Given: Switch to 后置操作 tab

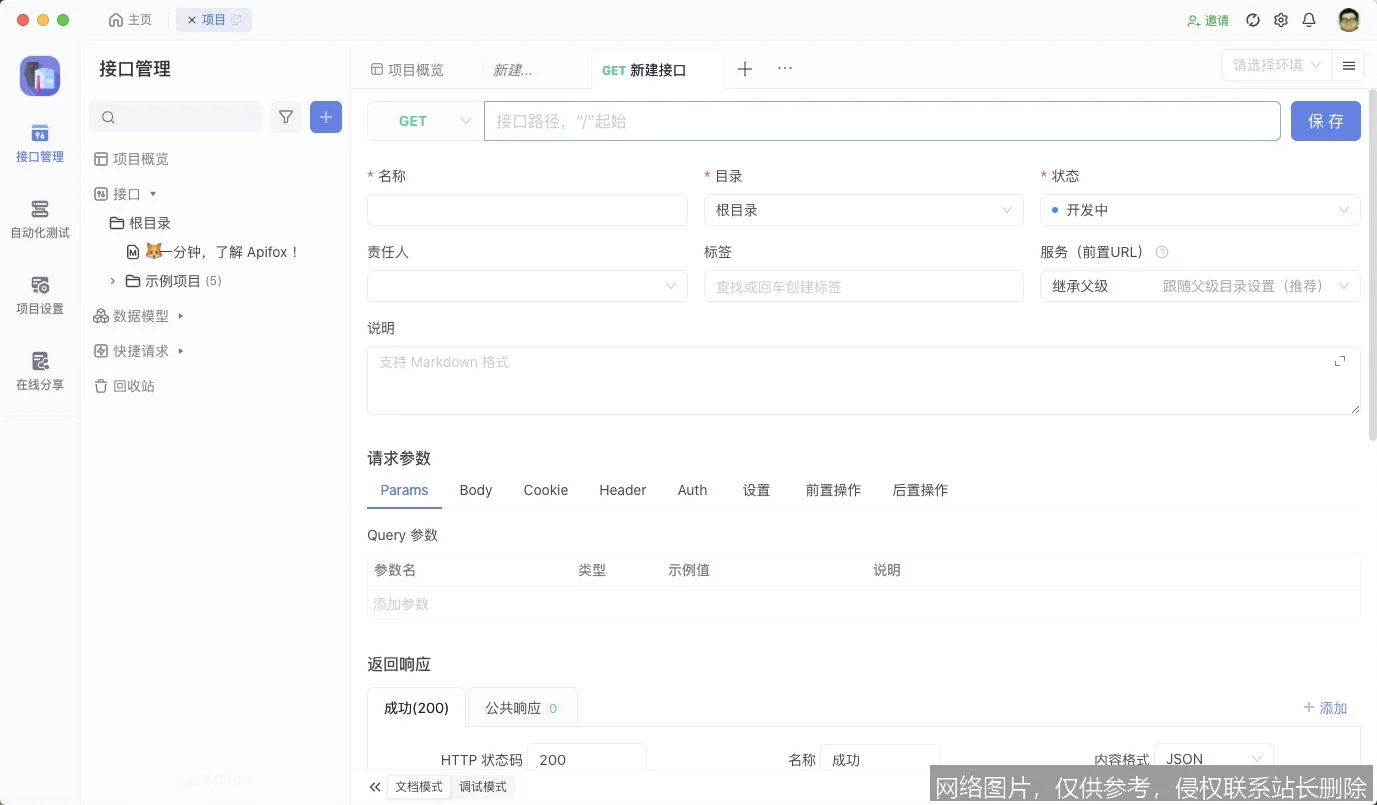Looking at the screenshot, I should [x=920, y=490].
